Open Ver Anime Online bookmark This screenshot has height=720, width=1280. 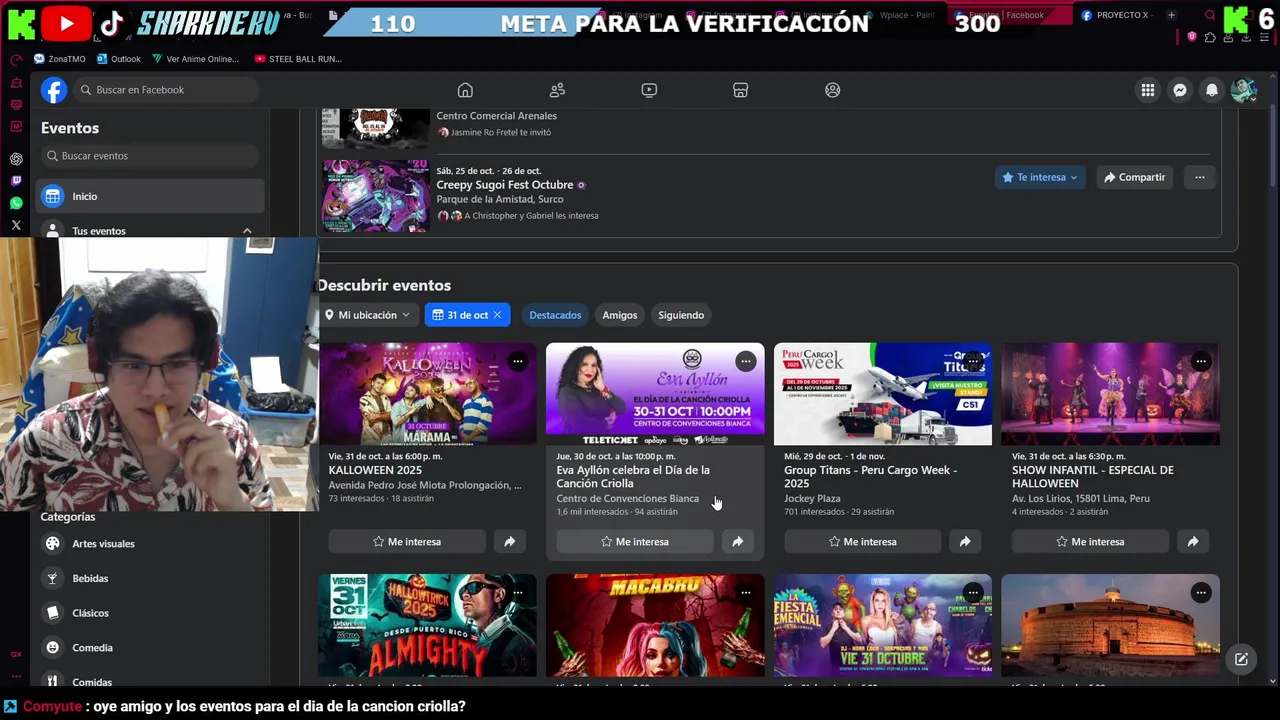click(196, 59)
